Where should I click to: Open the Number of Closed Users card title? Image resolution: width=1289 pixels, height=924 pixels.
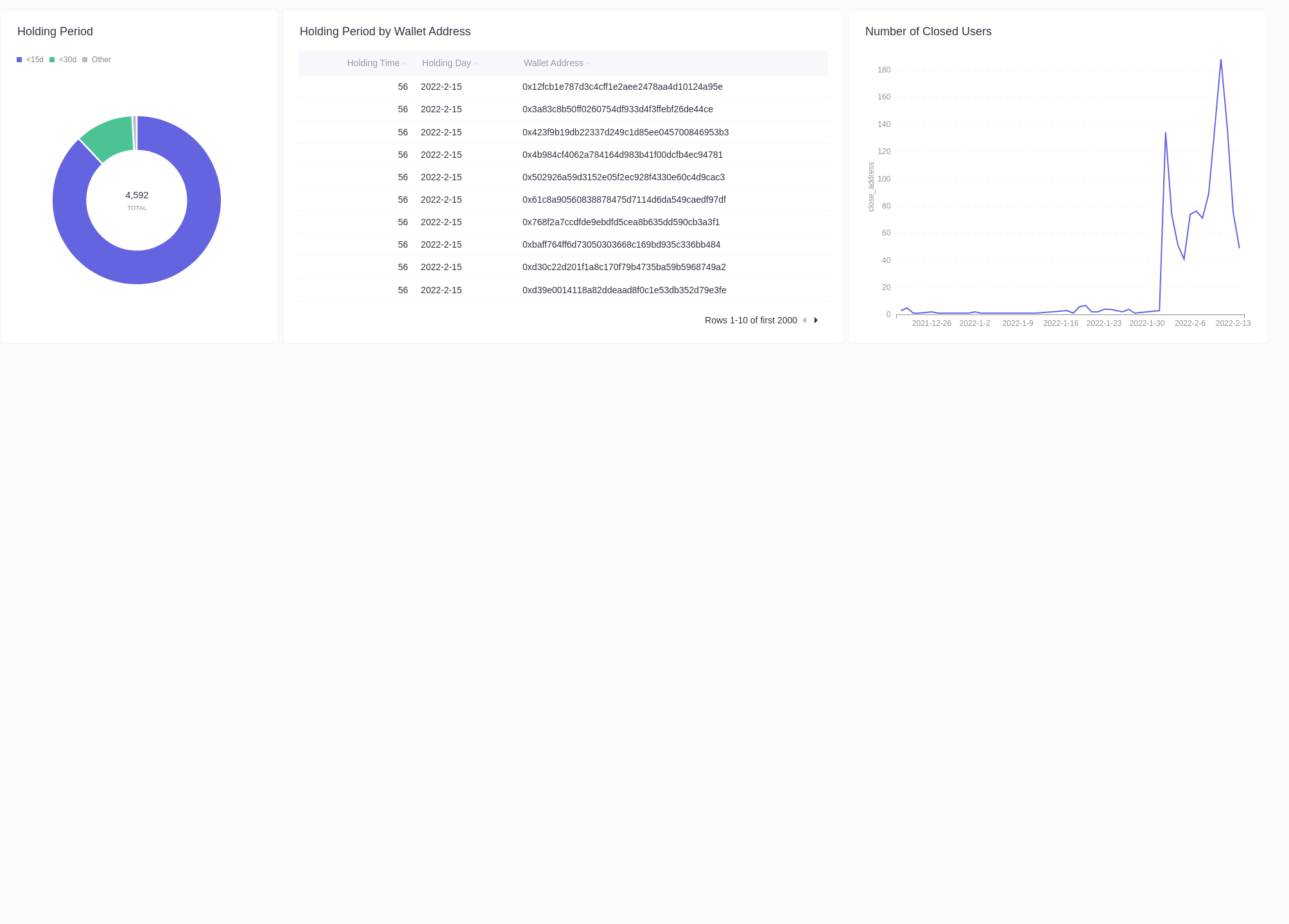point(928,31)
